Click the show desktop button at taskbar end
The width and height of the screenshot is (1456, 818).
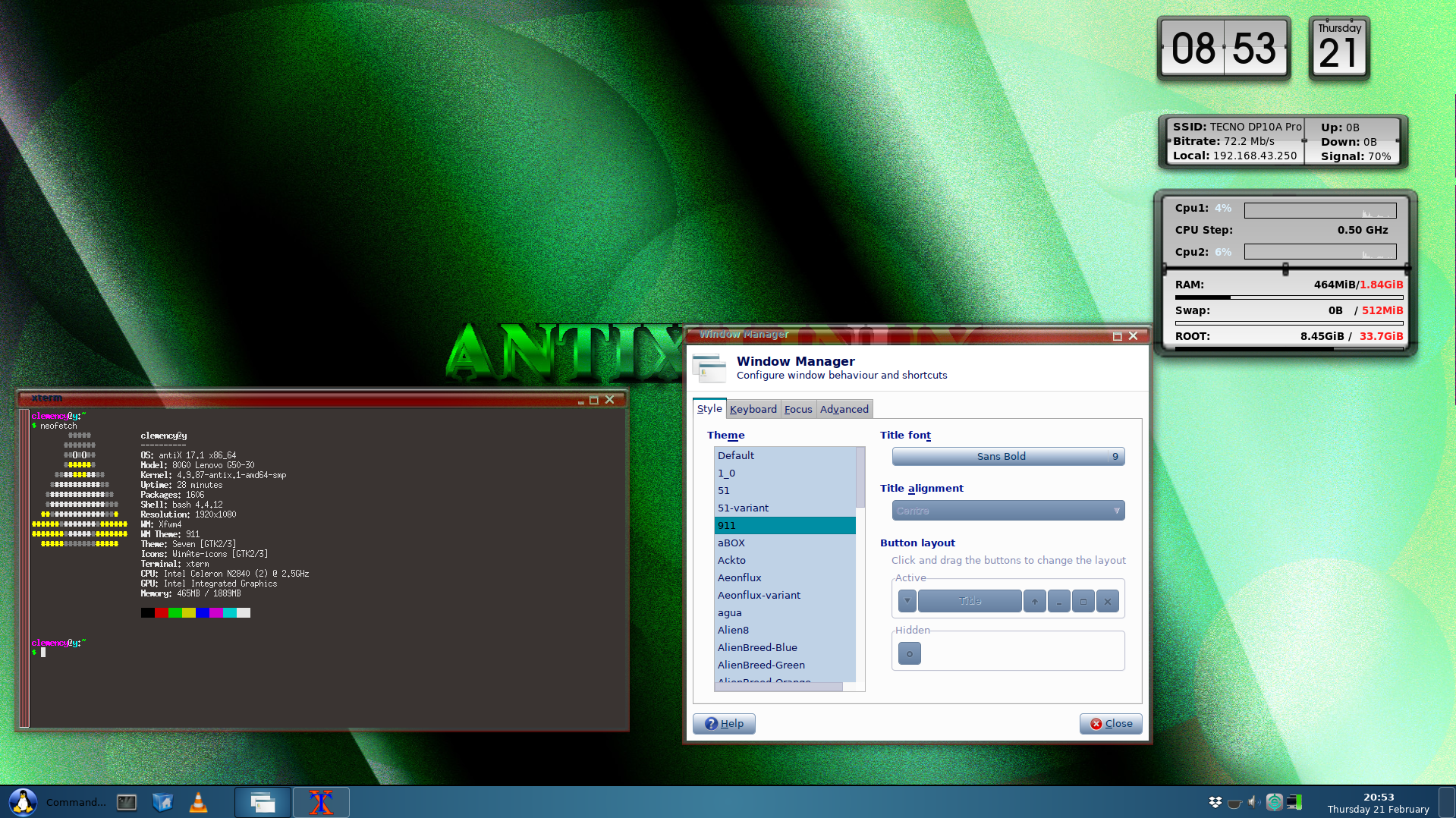(x=1445, y=802)
